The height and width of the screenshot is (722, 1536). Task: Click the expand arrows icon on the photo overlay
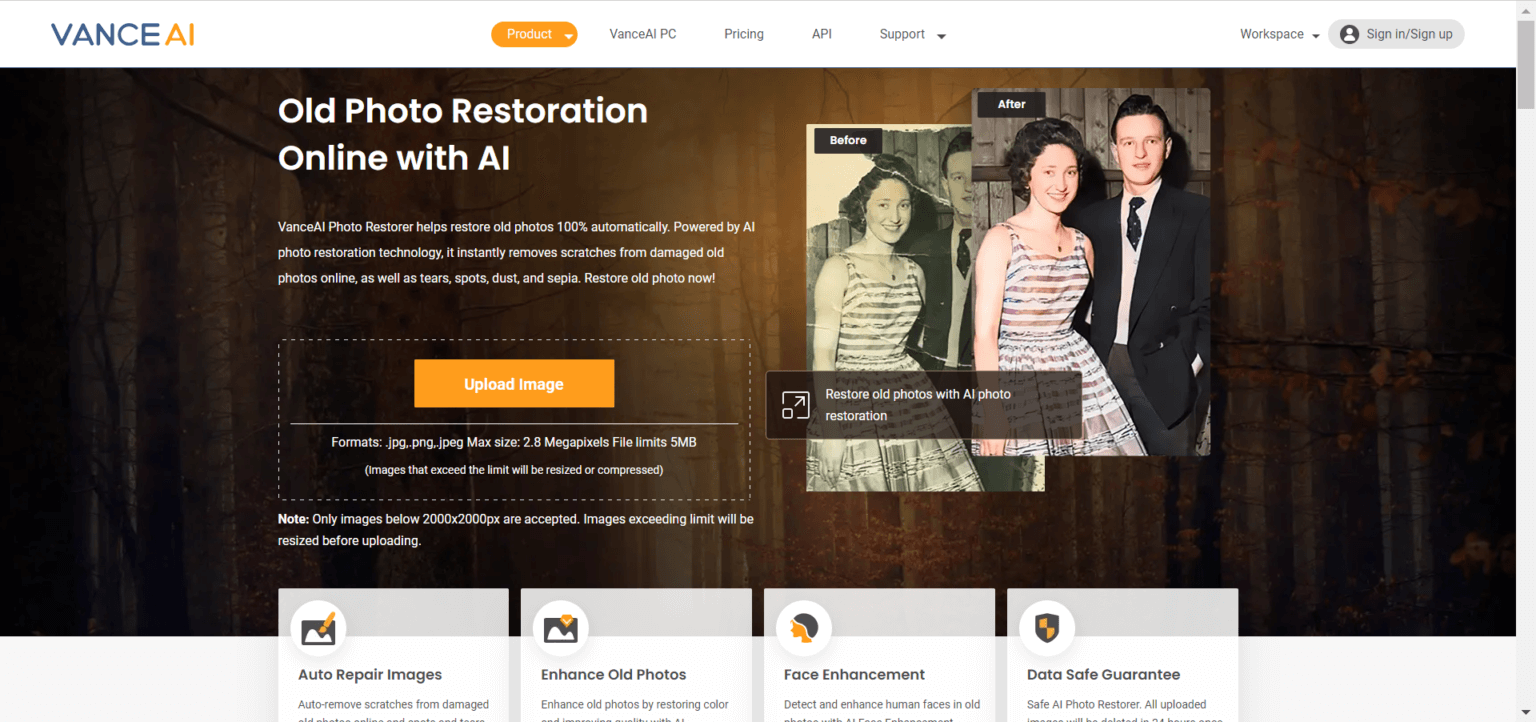793,405
